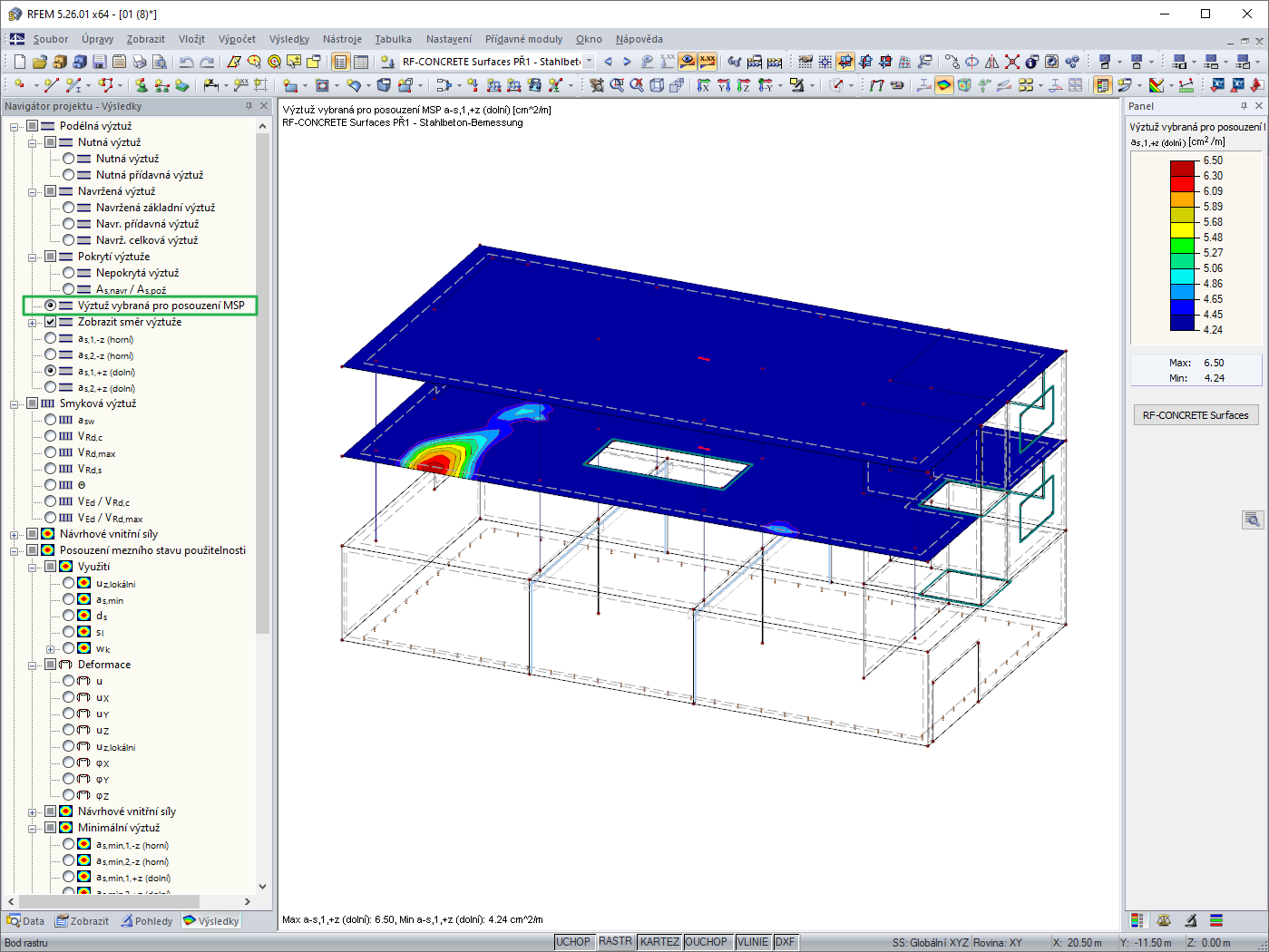Show view in X direction
Image resolution: width=1269 pixels, height=952 pixels.
click(704, 85)
